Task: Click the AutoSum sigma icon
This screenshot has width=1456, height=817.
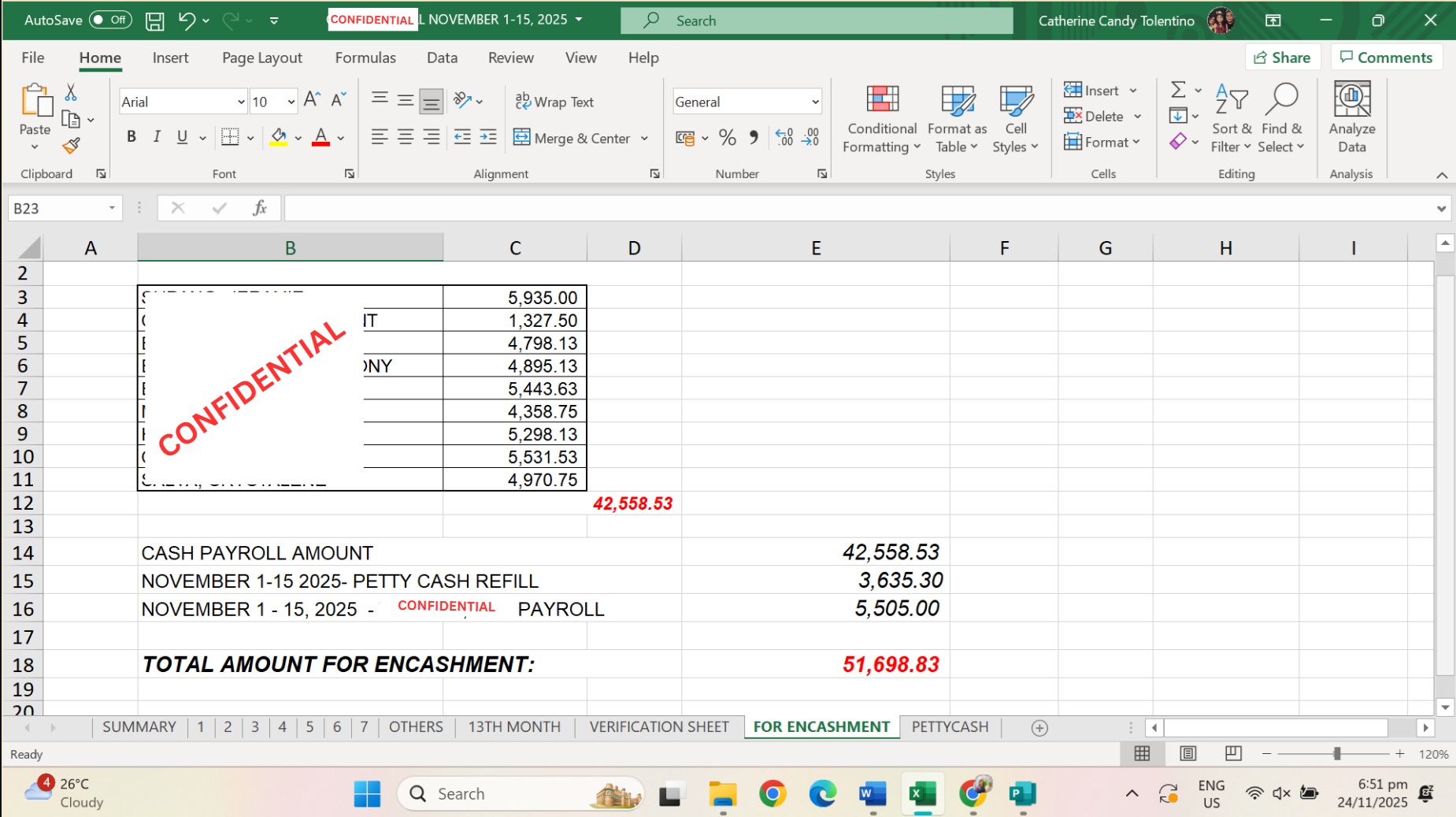Action: click(x=1178, y=90)
